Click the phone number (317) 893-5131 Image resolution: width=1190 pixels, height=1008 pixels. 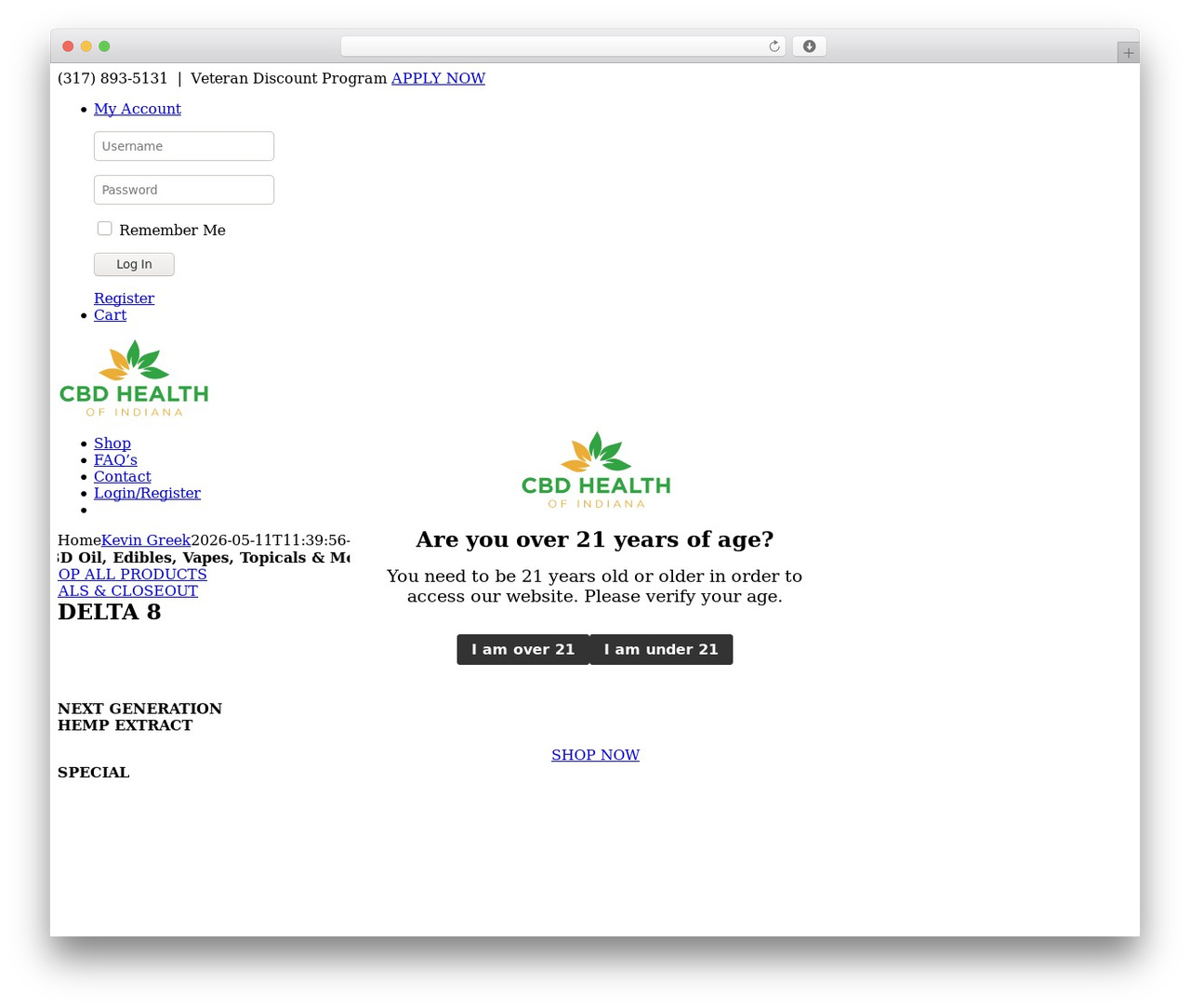point(112,79)
